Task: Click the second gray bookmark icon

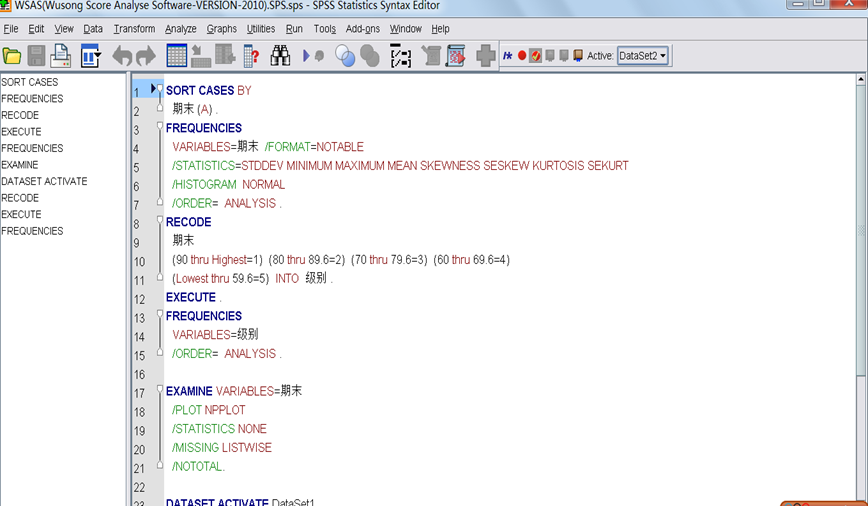Action: click(564, 55)
